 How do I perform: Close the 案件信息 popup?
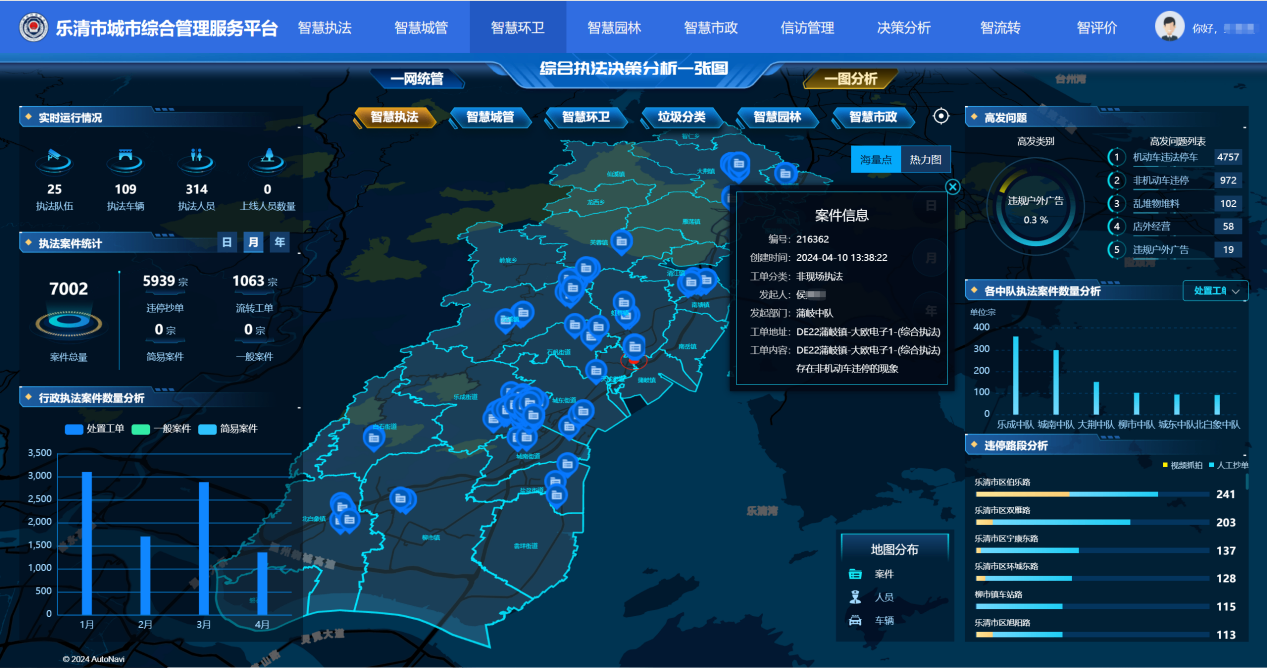coord(952,186)
